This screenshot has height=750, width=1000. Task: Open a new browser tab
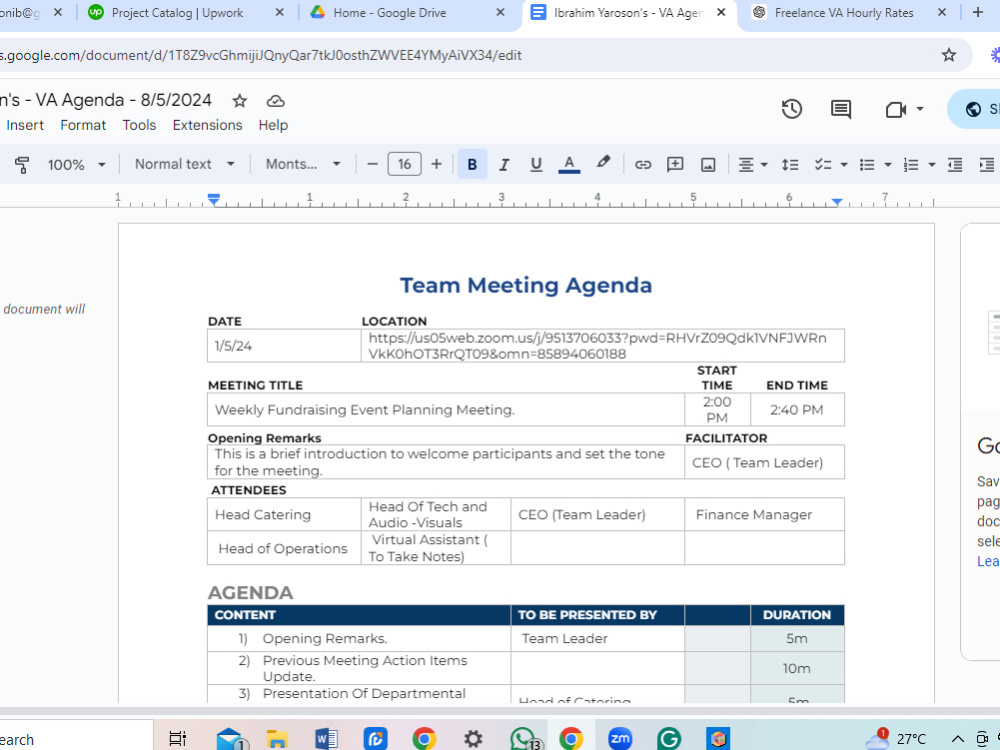pos(977,12)
